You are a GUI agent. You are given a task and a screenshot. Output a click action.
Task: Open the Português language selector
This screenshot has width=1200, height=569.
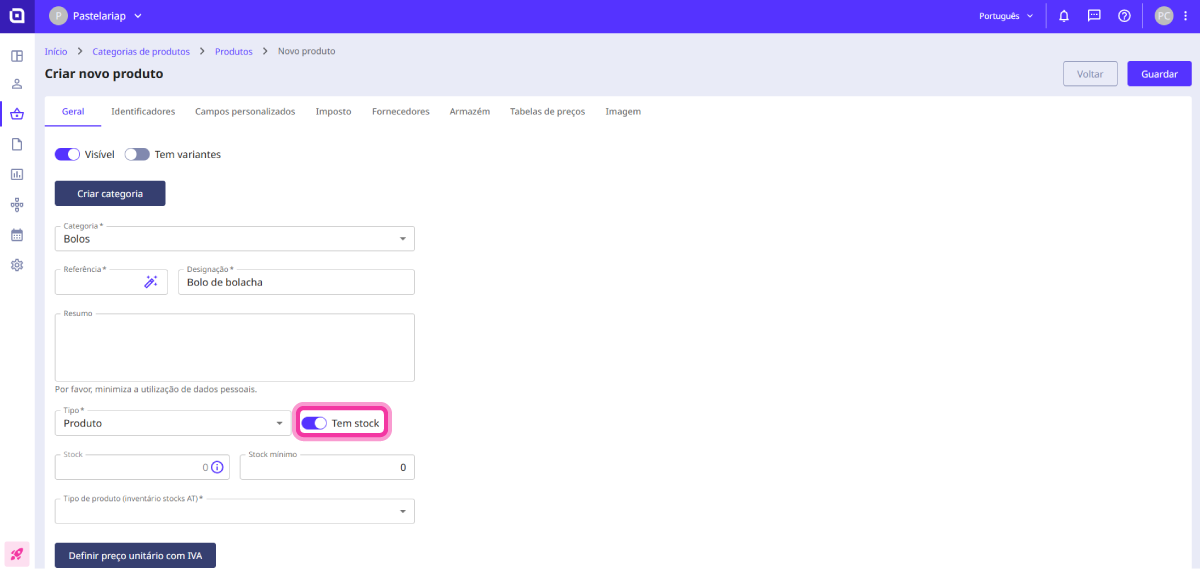(x=1006, y=16)
